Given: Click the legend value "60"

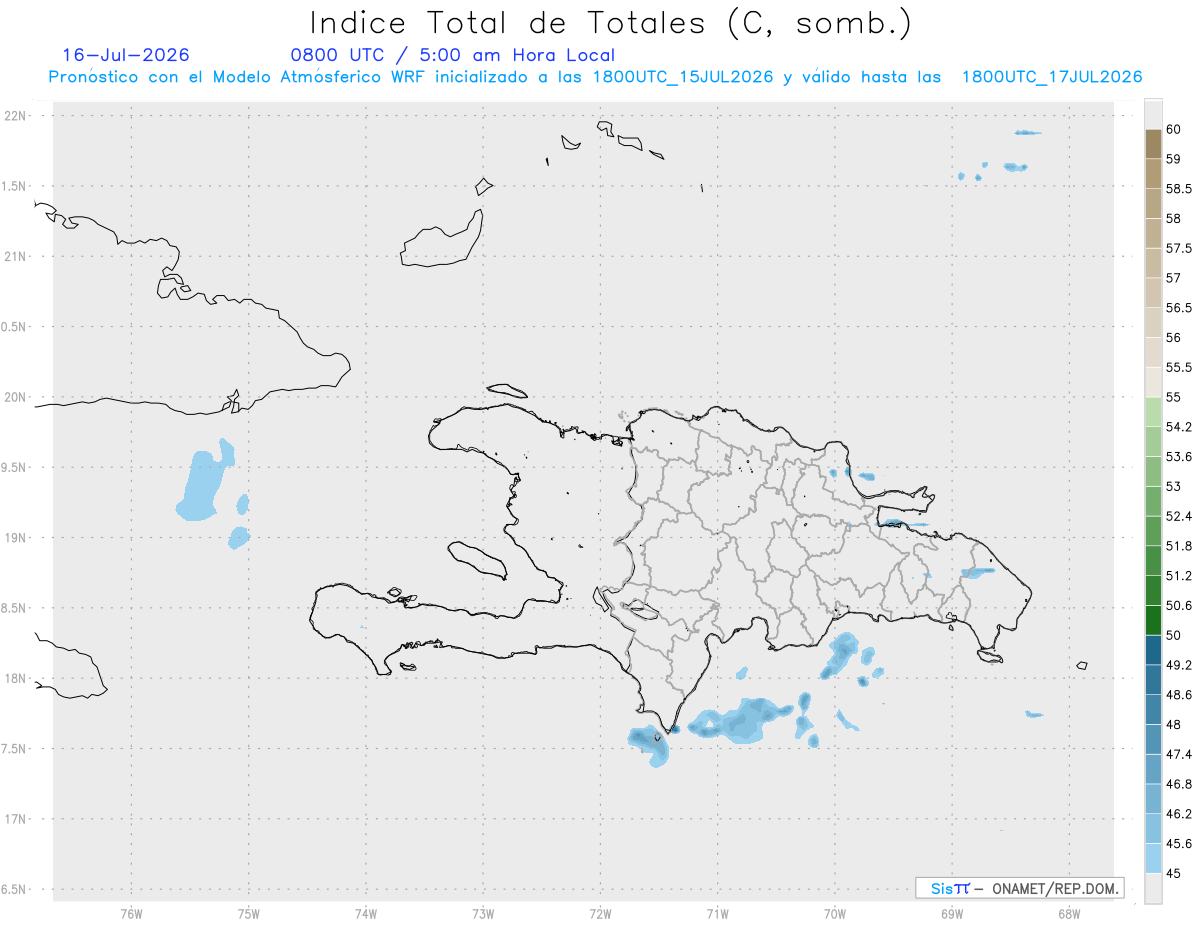Looking at the screenshot, I should pyautogui.click(x=1174, y=129).
